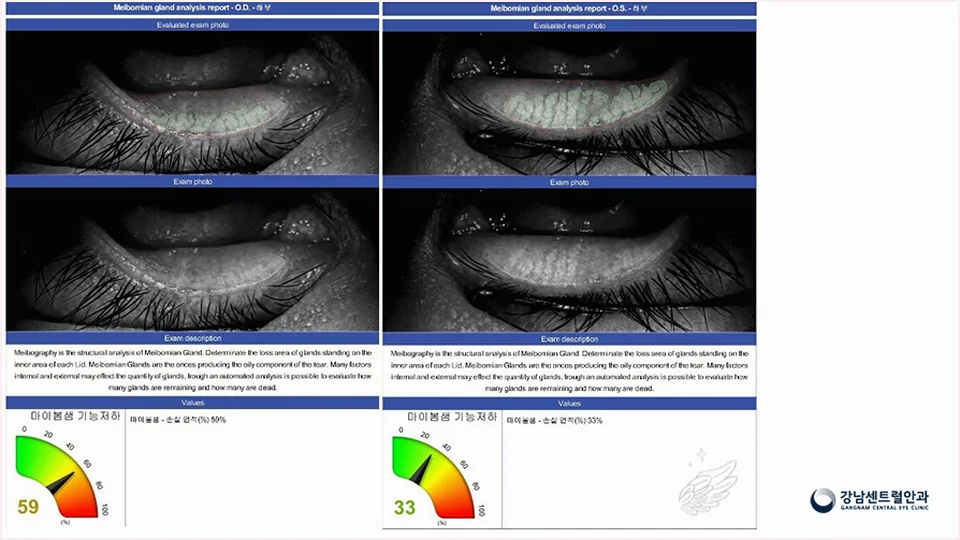The height and width of the screenshot is (540, 960).
Task: Click the O.S. gauge dial showing 33
Action: [438, 476]
